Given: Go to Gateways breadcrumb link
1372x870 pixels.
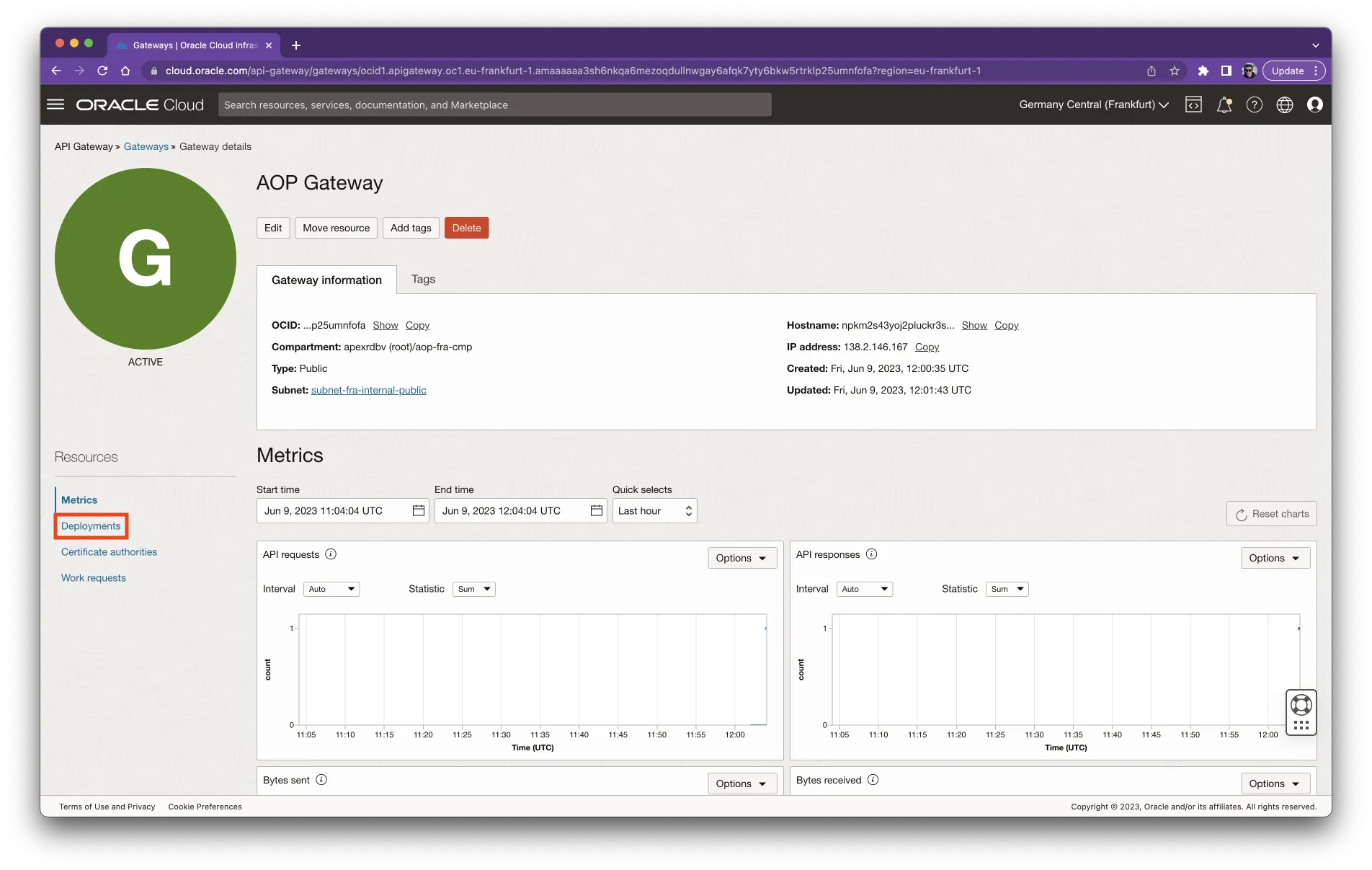Looking at the screenshot, I should point(146,146).
